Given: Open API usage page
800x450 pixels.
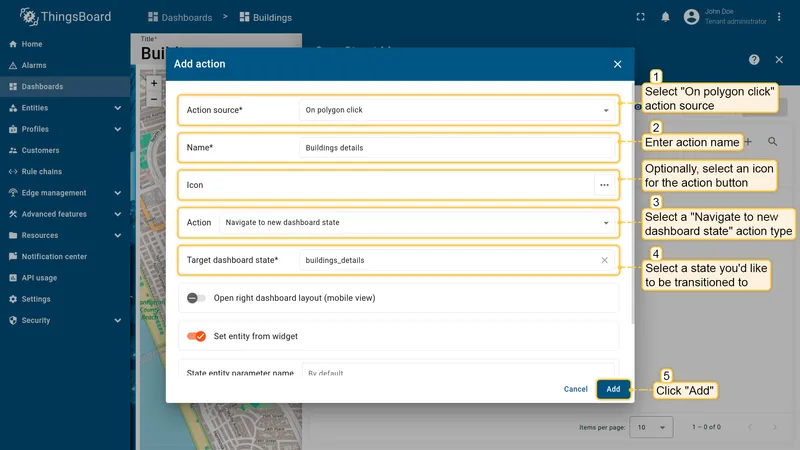Looking at the screenshot, I should 65,278.
